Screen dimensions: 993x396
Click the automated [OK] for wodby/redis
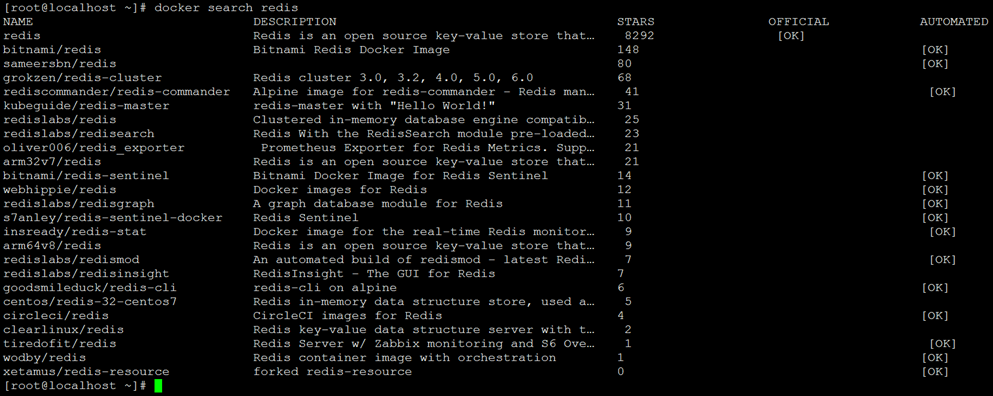tap(934, 357)
